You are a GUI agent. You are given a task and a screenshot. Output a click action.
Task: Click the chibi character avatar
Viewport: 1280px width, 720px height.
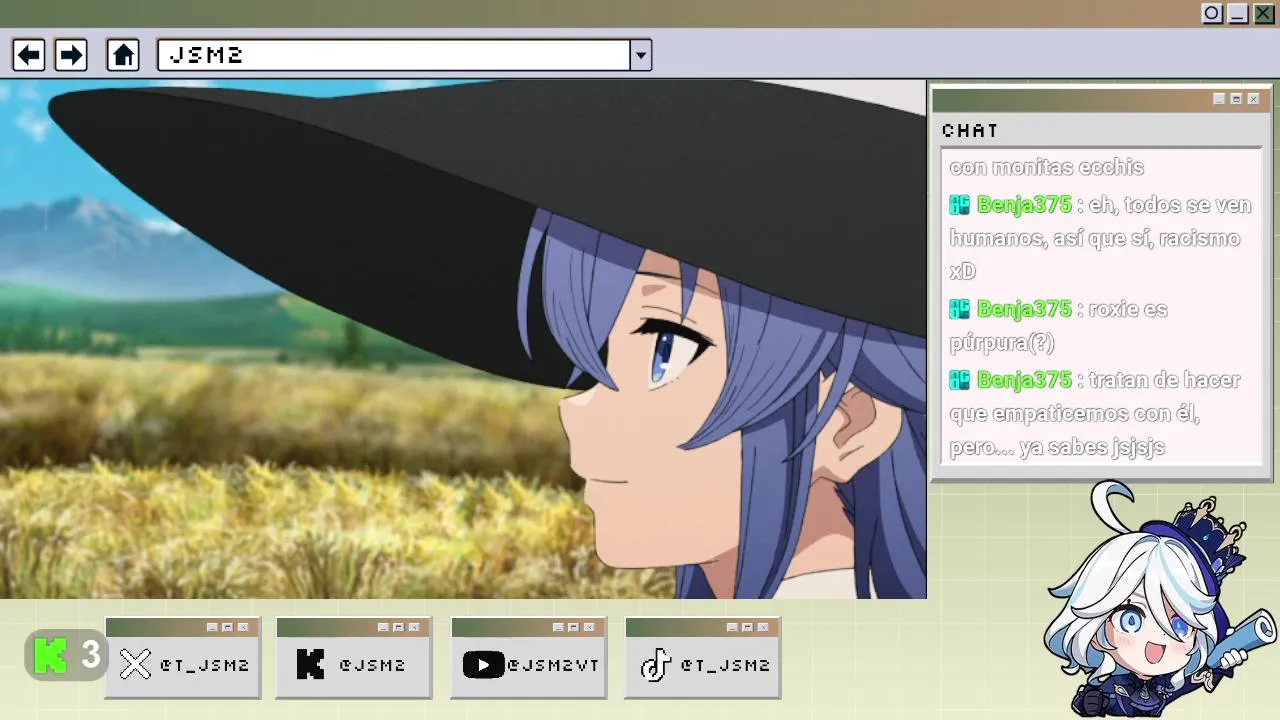1160,600
